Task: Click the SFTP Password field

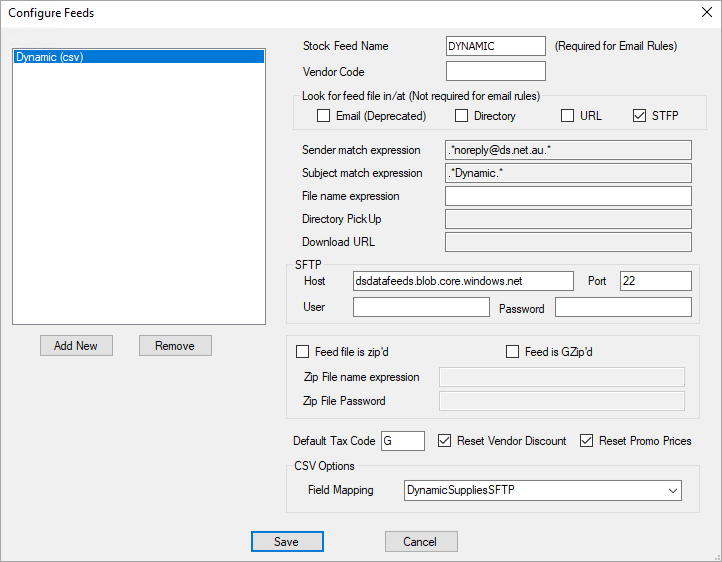Action: pyautogui.click(x=623, y=307)
